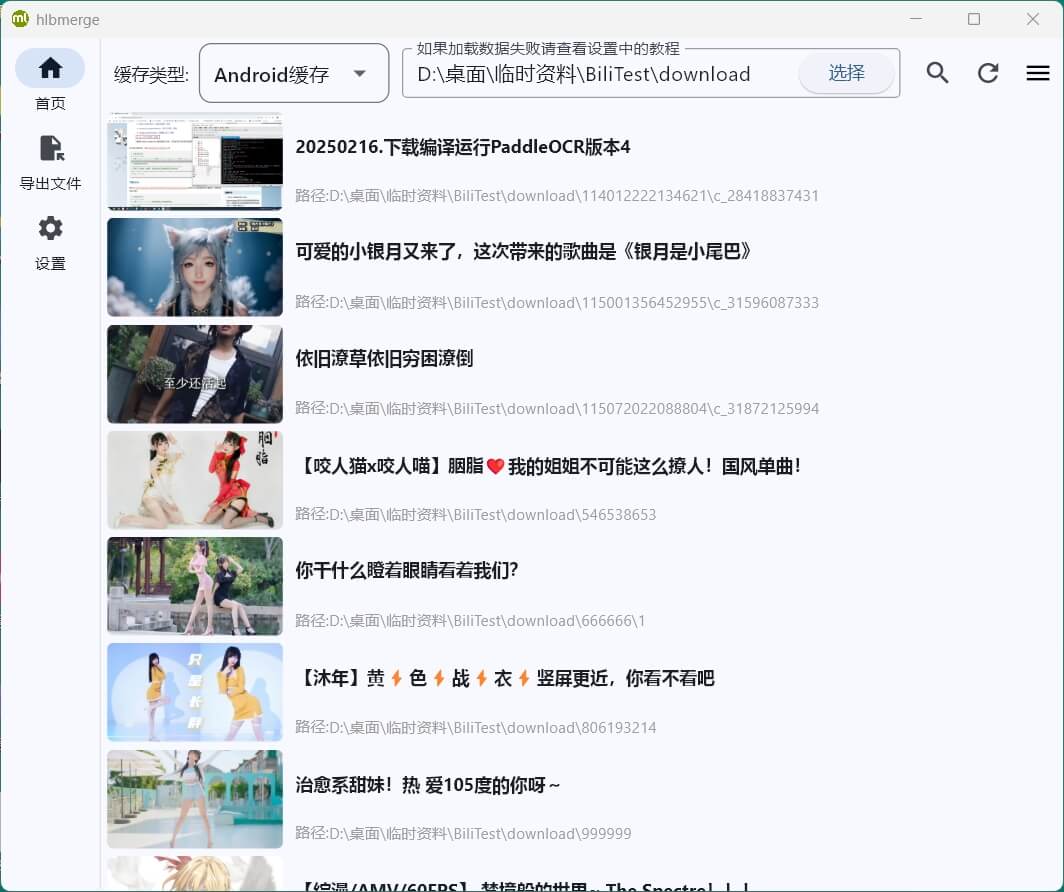This screenshot has width=1064, height=892.
Task: Click path ending download\999999
Action: (x=463, y=834)
